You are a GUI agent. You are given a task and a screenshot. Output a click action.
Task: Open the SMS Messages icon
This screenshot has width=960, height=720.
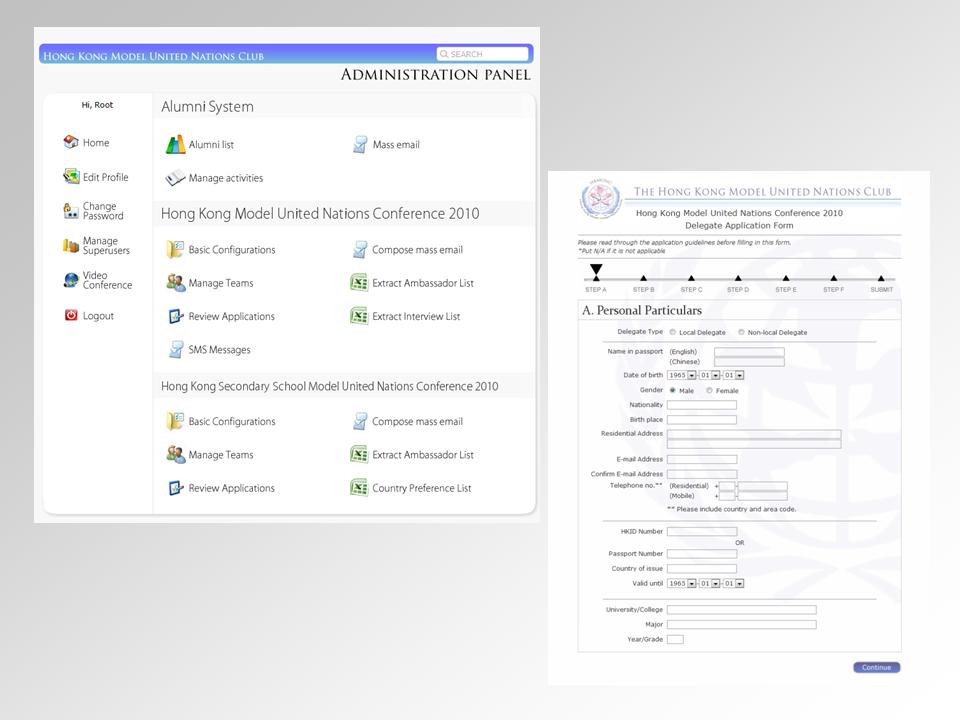[175, 350]
